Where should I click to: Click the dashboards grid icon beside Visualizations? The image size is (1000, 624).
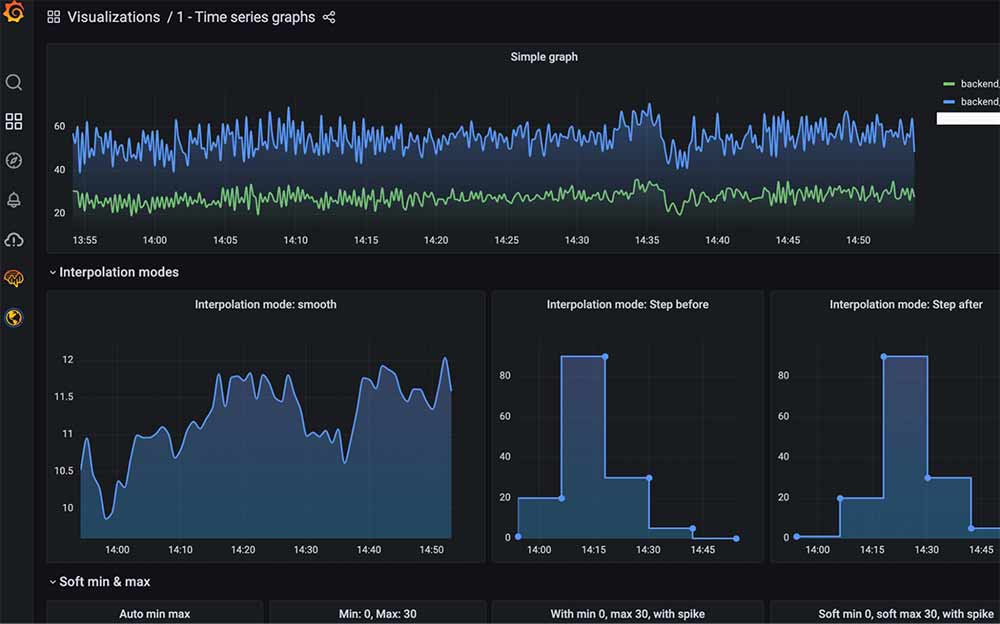tap(54, 17)
